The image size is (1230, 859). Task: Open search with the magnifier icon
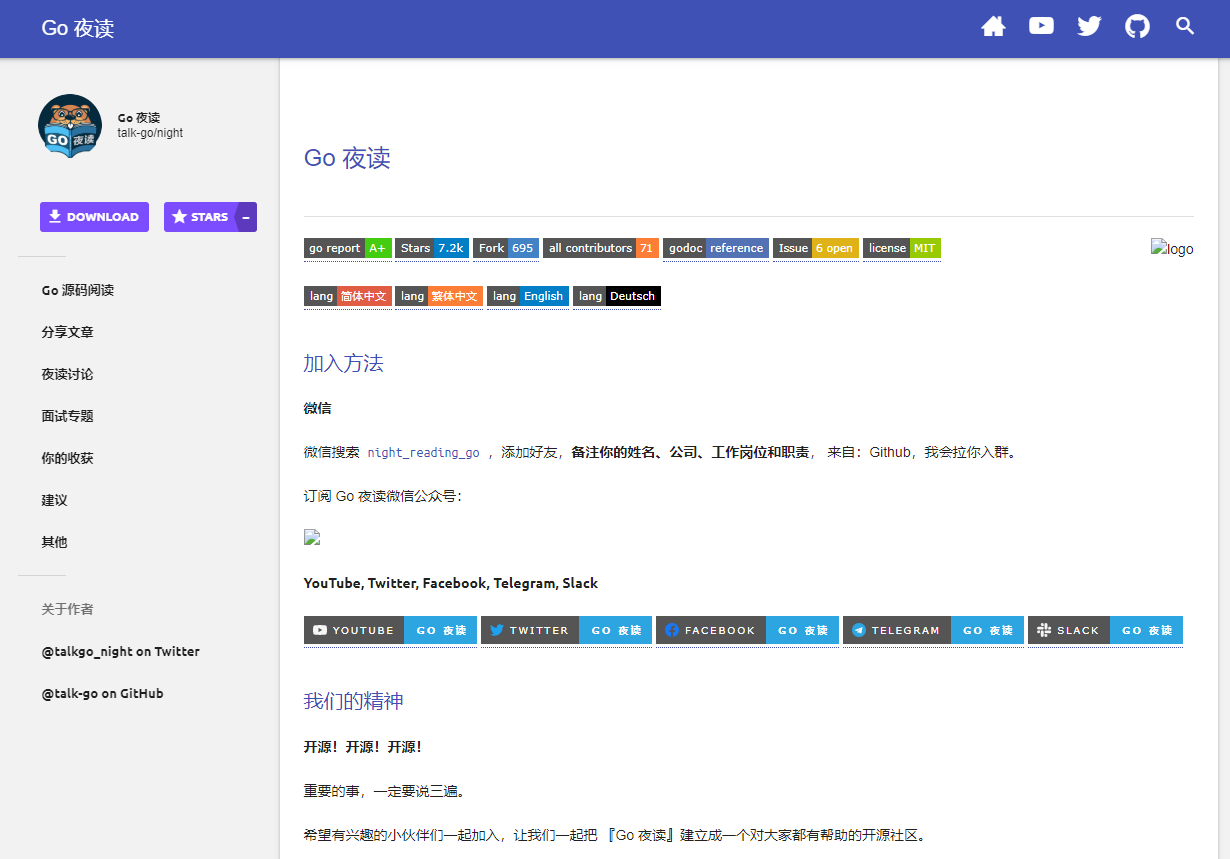pos(1185,26)
